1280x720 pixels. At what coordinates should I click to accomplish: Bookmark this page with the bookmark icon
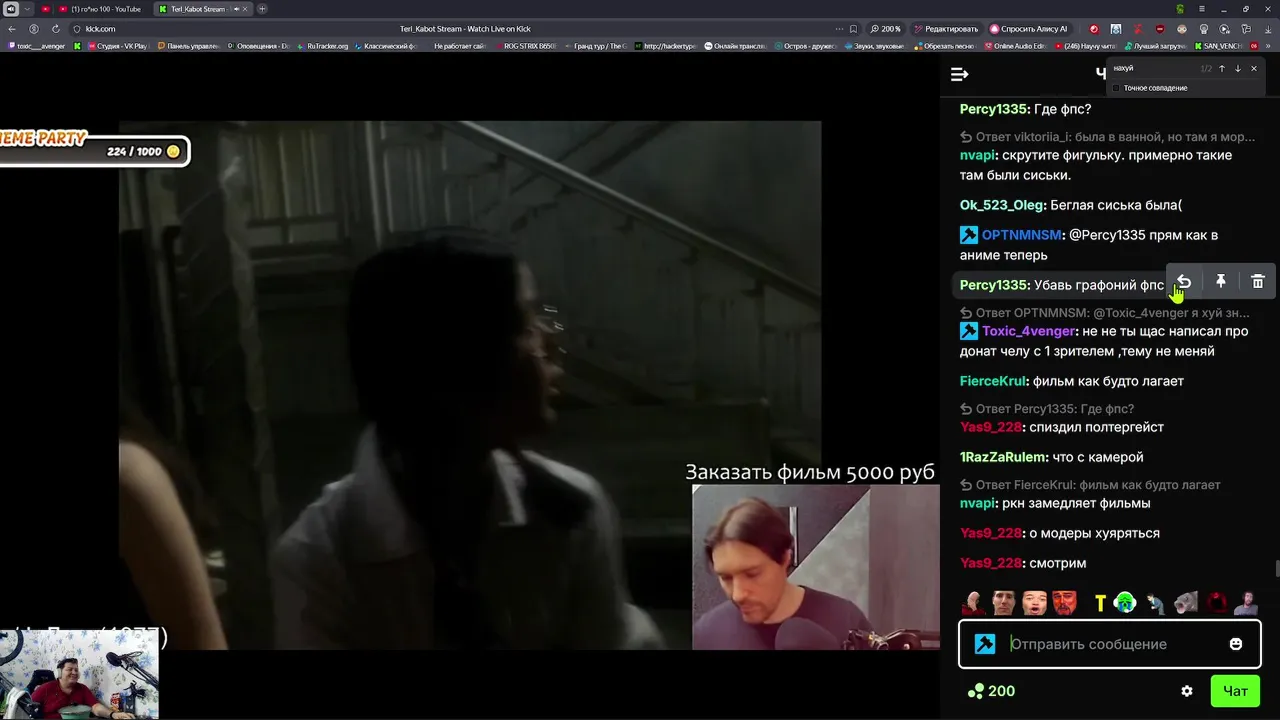point(853,29)
